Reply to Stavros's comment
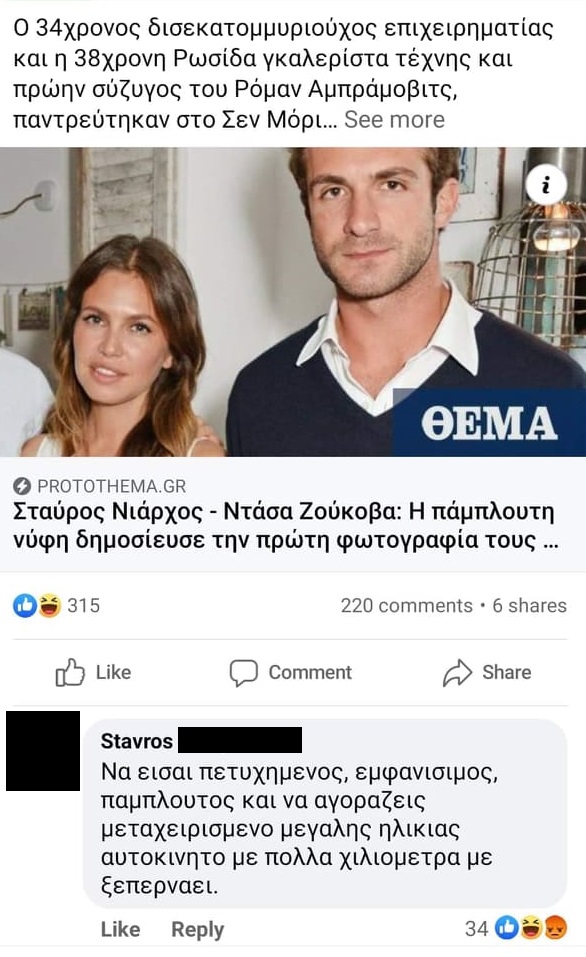This screenshot has width=586, height=957. (x=197, y=930)
